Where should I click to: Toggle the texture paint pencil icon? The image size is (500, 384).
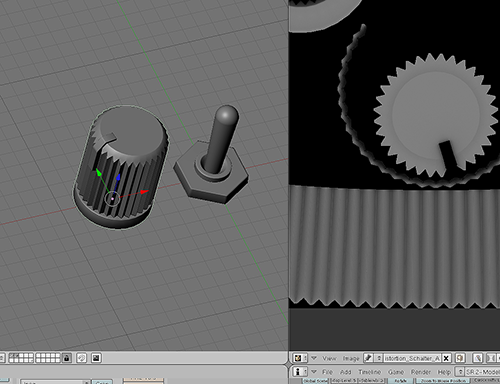(368, 358)
